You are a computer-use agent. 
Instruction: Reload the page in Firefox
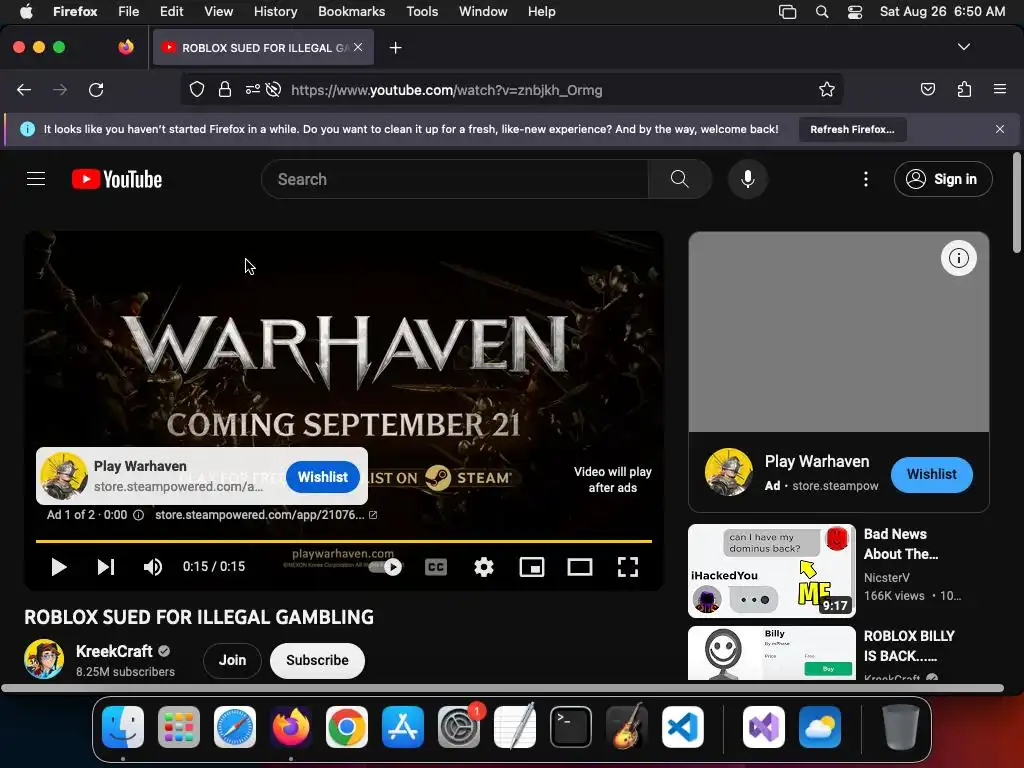pos(96,90)
